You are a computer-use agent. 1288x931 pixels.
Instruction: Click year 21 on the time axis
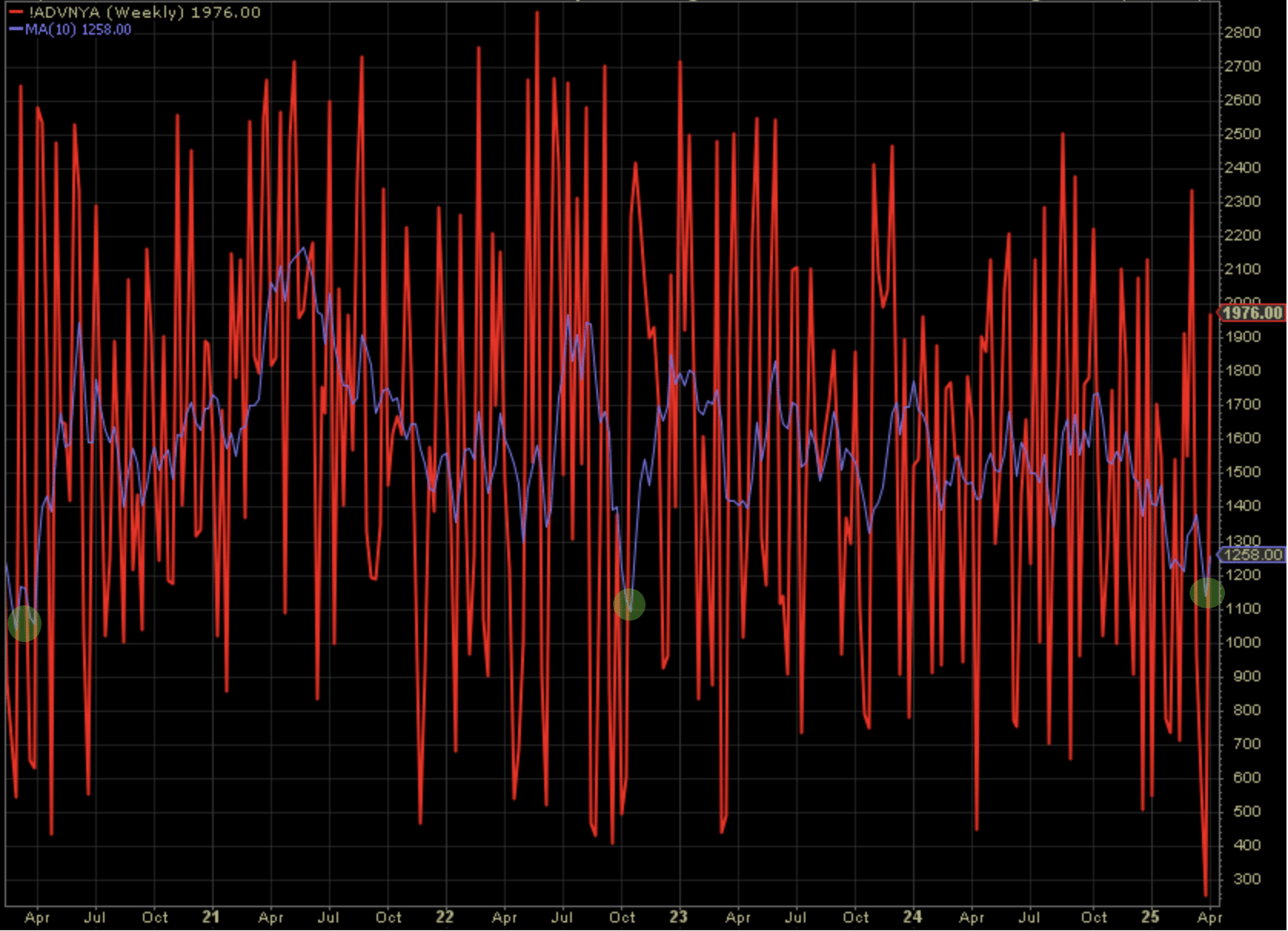click(x=211, y=917)
